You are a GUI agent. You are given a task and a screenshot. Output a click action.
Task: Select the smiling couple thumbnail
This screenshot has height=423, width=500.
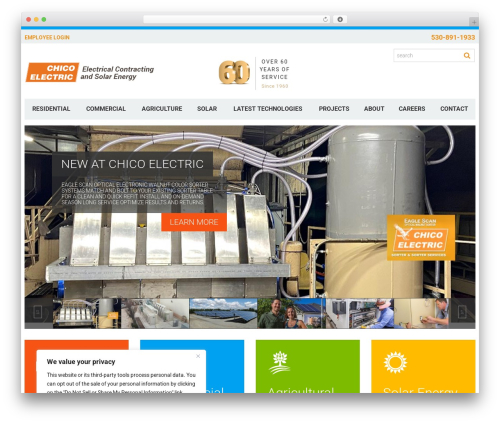point(291,313)
